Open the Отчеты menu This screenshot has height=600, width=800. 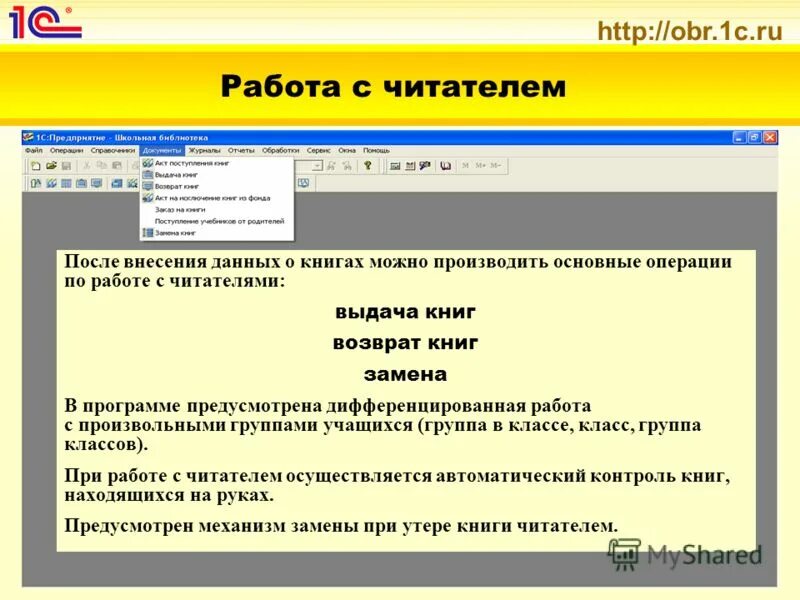[241, 151]
